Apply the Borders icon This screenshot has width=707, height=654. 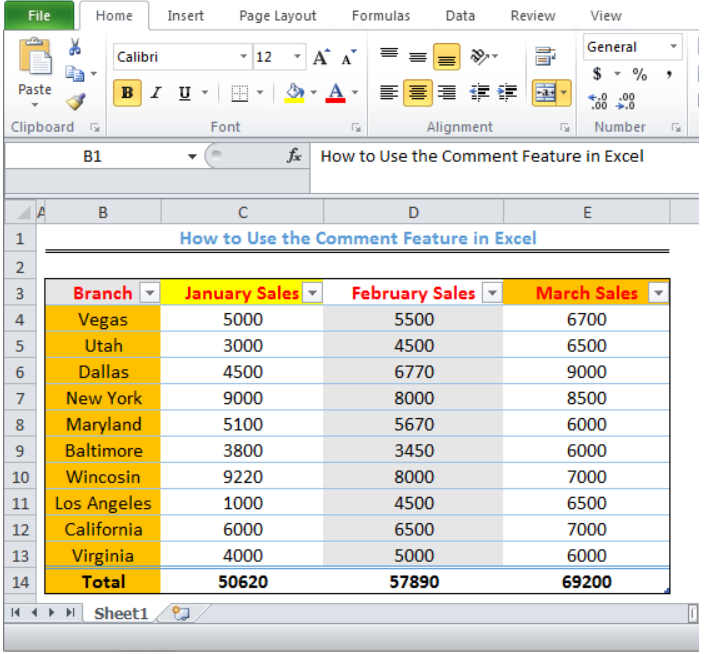point(239,93)
